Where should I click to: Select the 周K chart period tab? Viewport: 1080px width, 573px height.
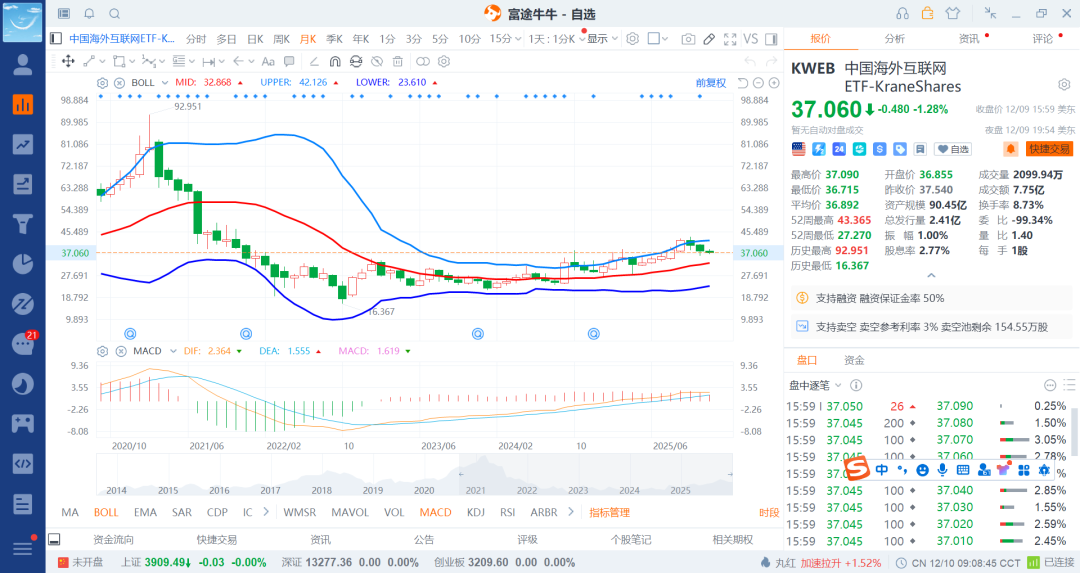pos(281,39)
